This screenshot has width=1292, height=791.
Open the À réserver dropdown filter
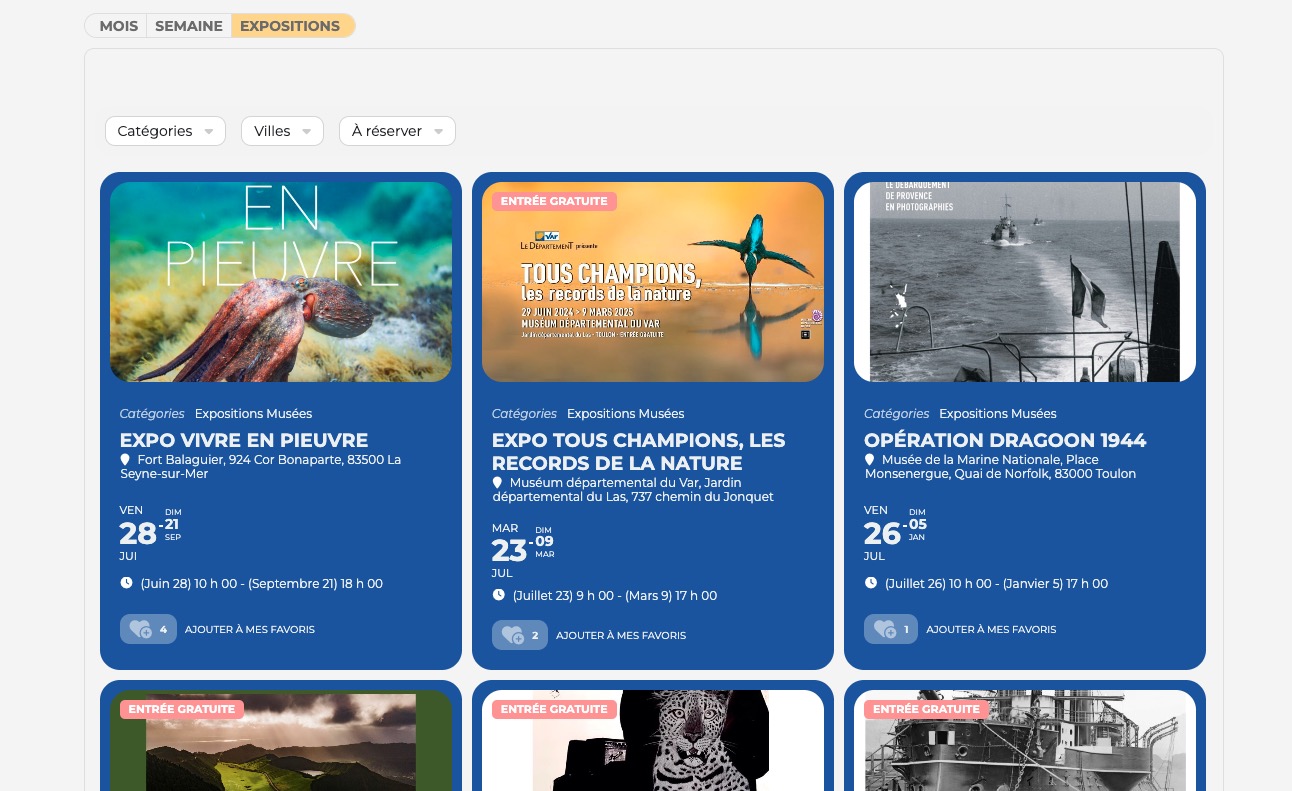point(397,131)
